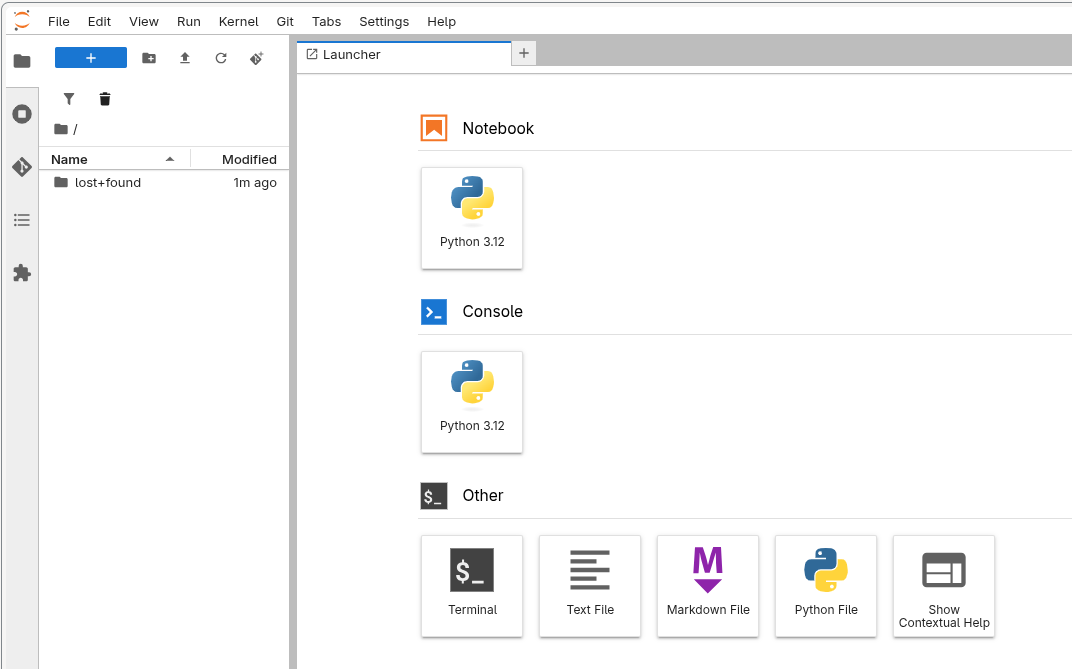Open the Table of Contents panel
This screenshot has height=669, width=1072.
pyautogui.click(x=21, y=220)
